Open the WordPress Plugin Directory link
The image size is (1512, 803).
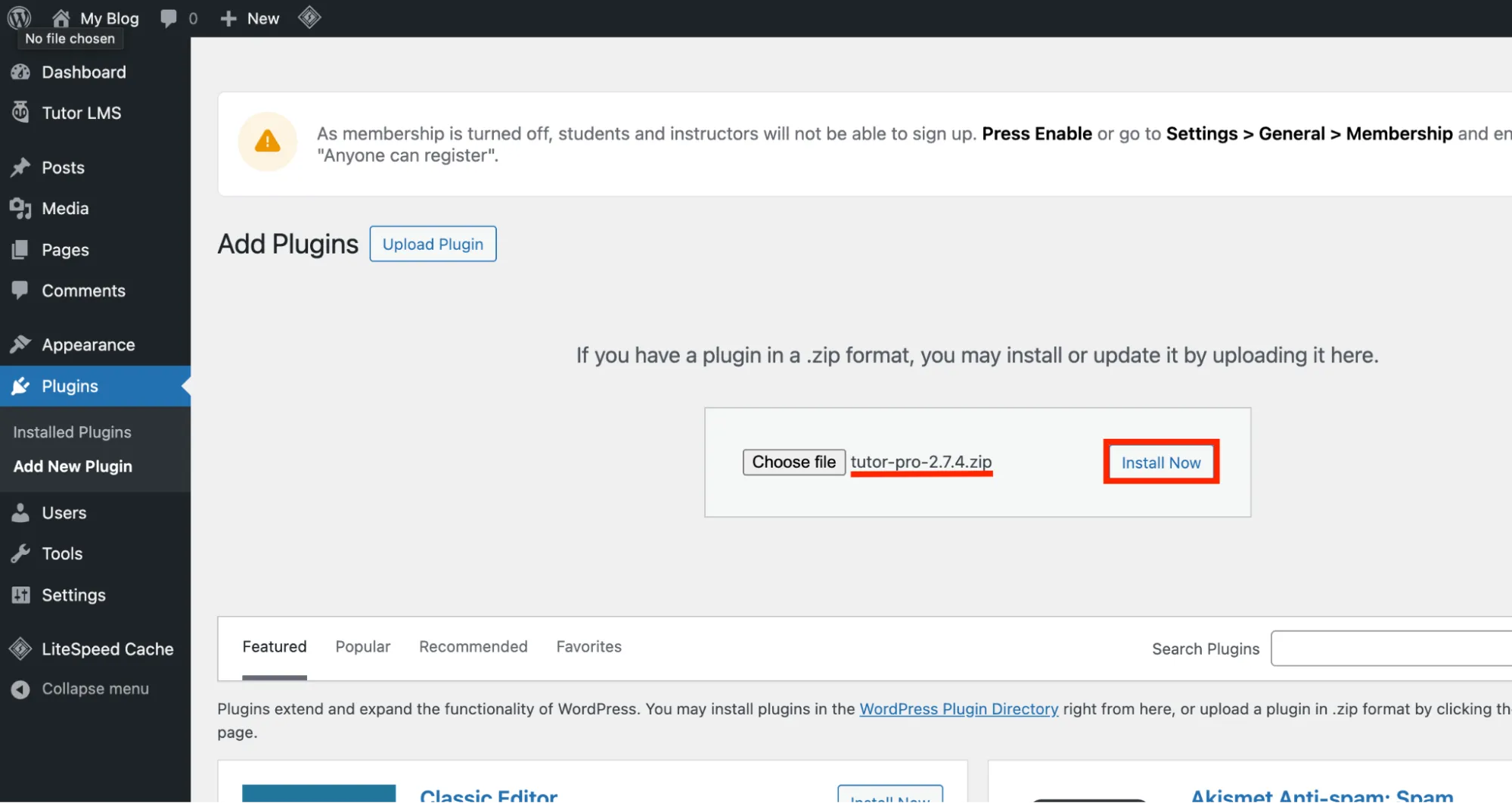tap(958, 709)
